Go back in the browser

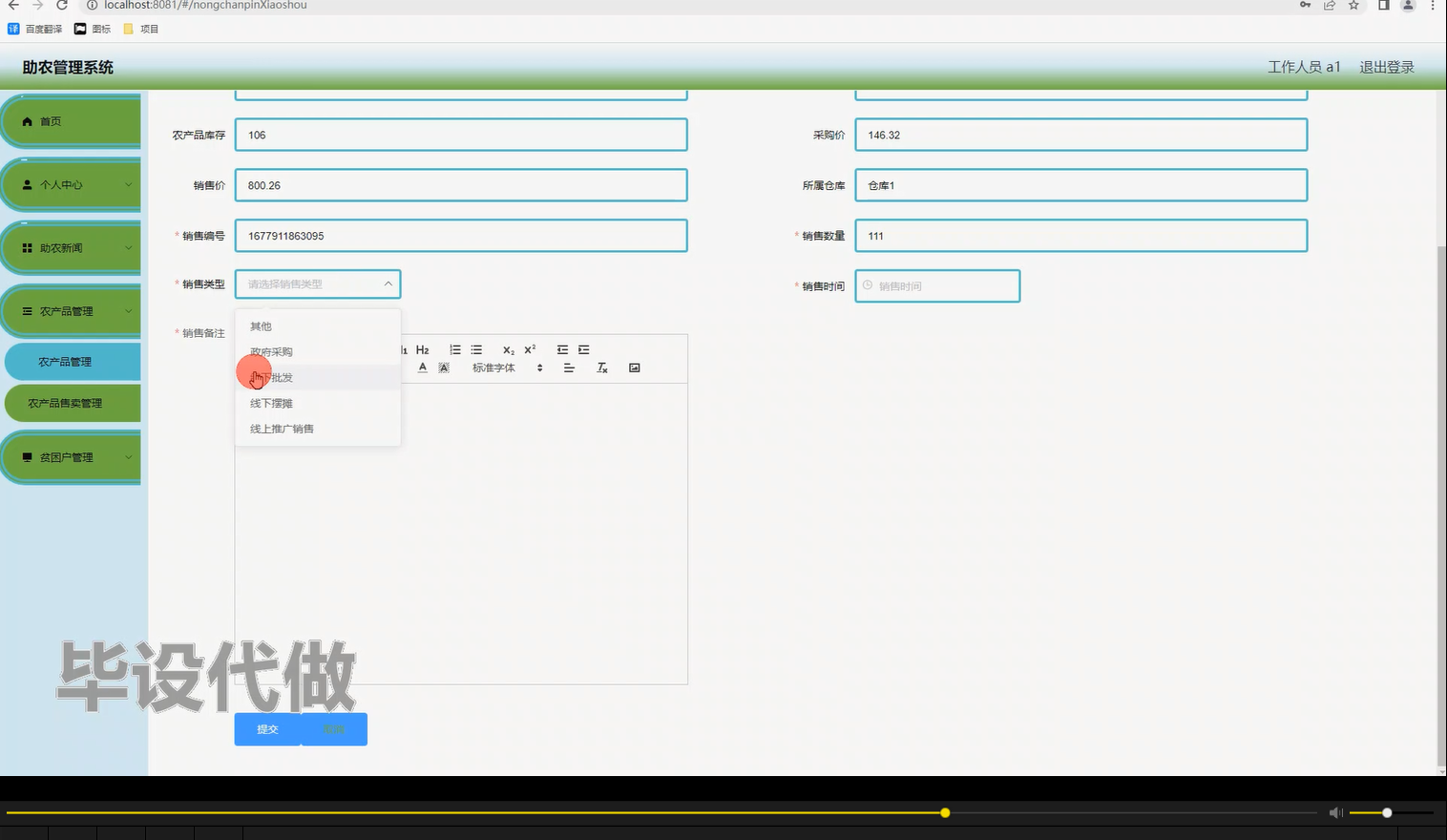(13, 6)
